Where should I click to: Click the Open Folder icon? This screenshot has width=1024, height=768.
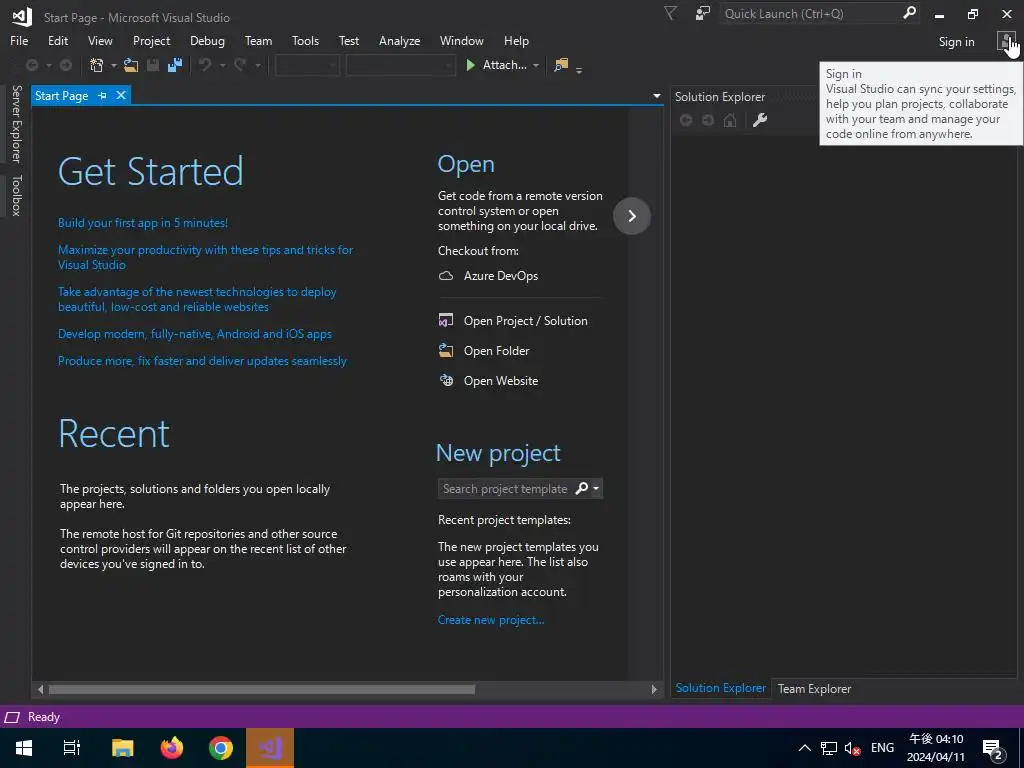click(446, 350)
